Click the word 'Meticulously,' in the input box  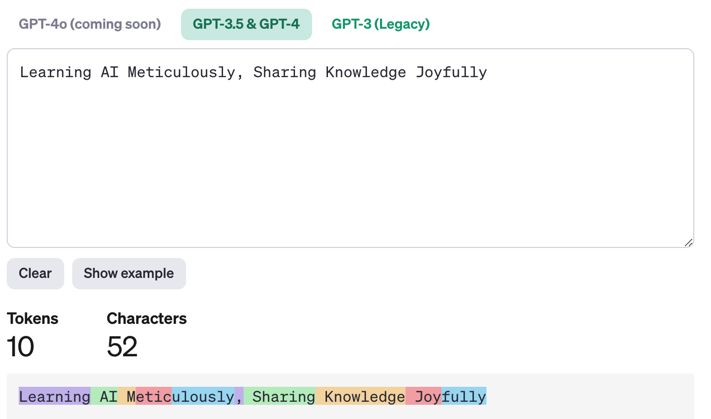185,73
